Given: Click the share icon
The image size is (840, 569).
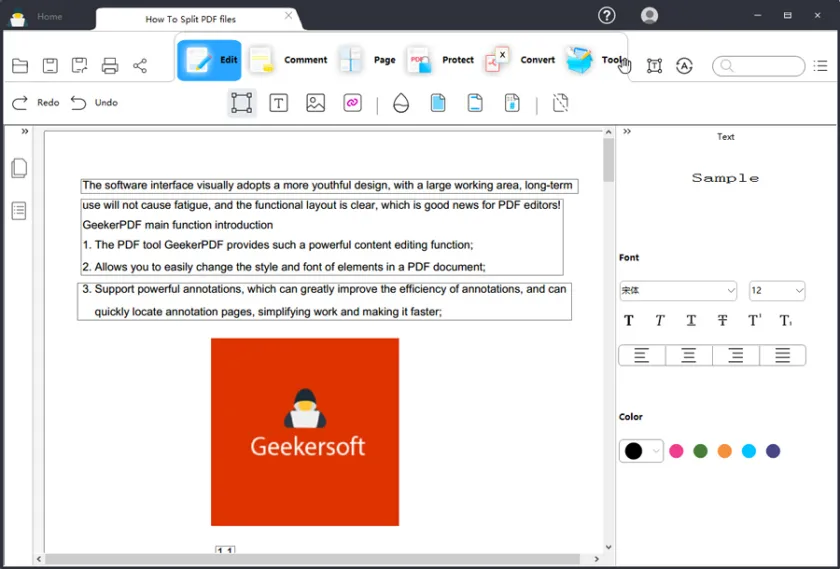Looking at the screenshot, I should pyautogui.click(x=140, y=66).
